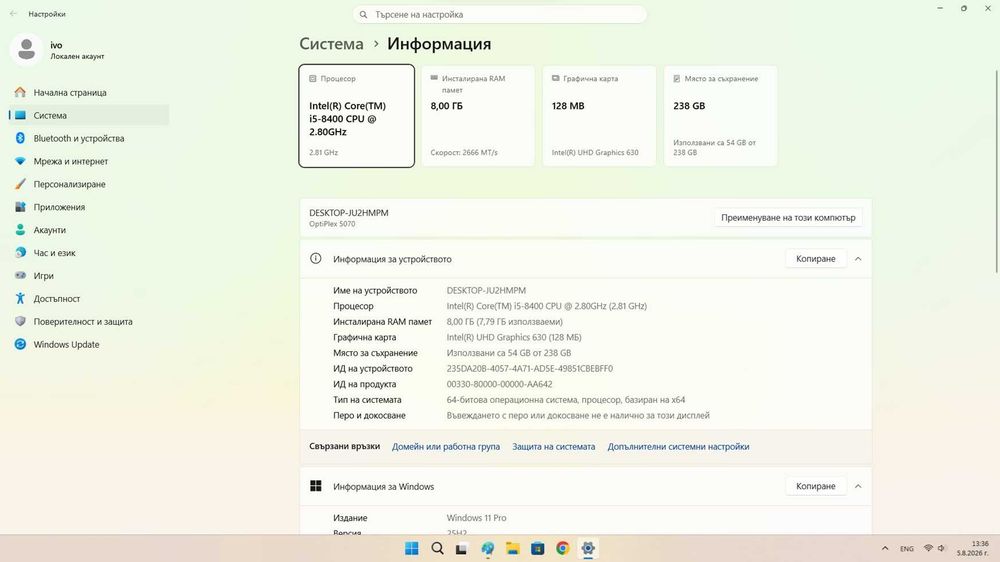Select the Графична карта info card
The height and width of the screenshot is (562, 1000).
[599, 116]
